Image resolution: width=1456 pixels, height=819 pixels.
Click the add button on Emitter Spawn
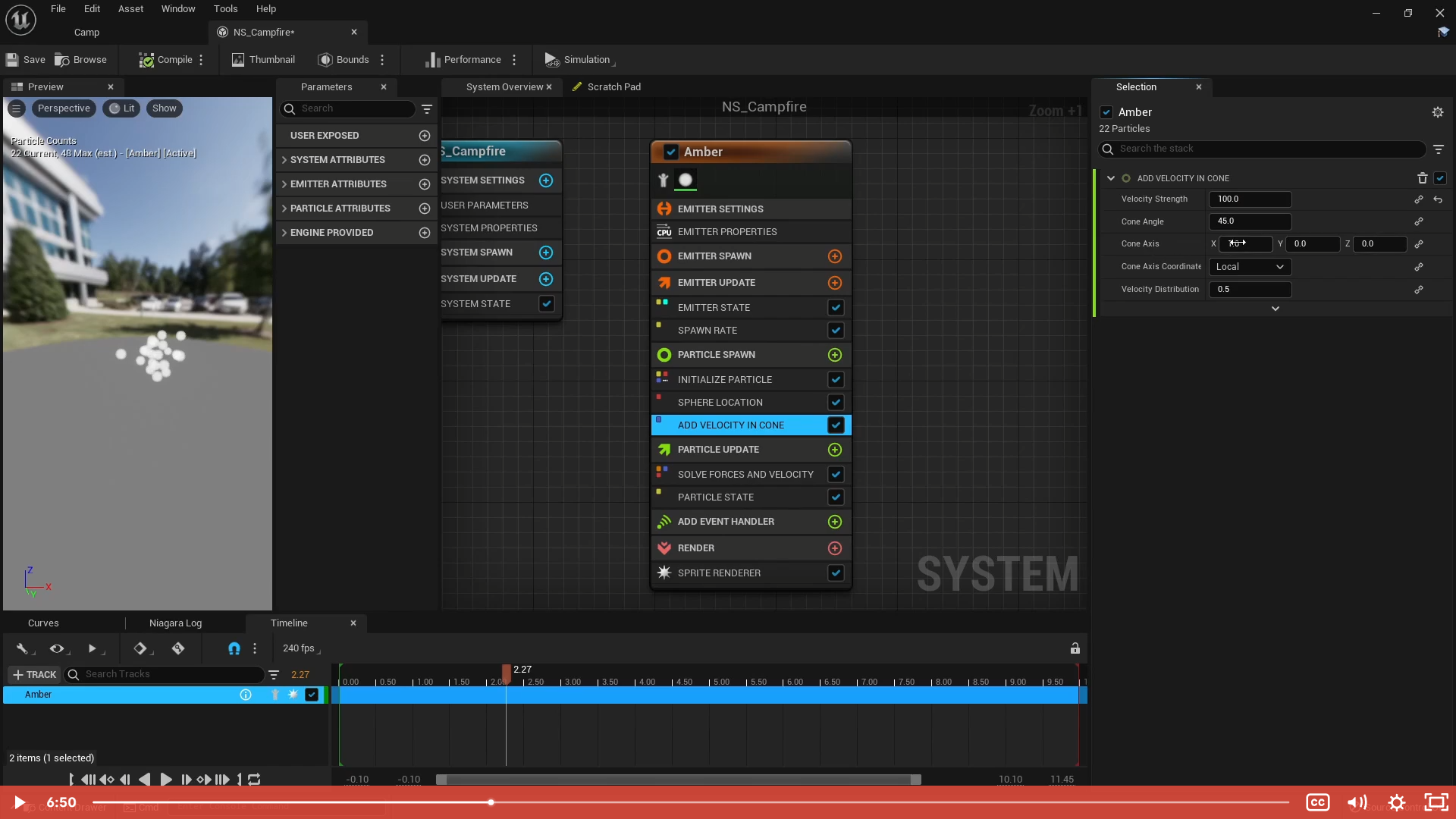tap(834, 256)
